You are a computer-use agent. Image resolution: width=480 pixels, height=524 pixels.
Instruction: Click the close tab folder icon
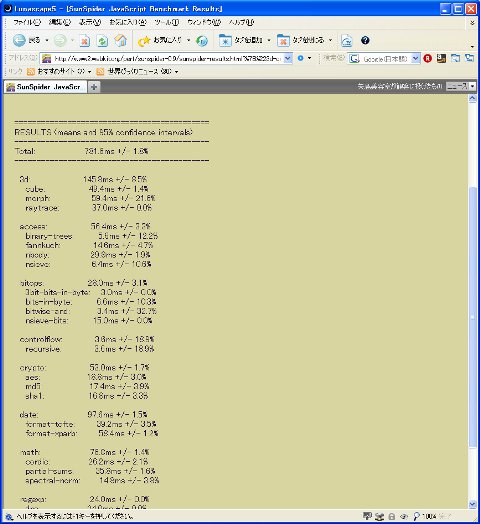point(283,40)
